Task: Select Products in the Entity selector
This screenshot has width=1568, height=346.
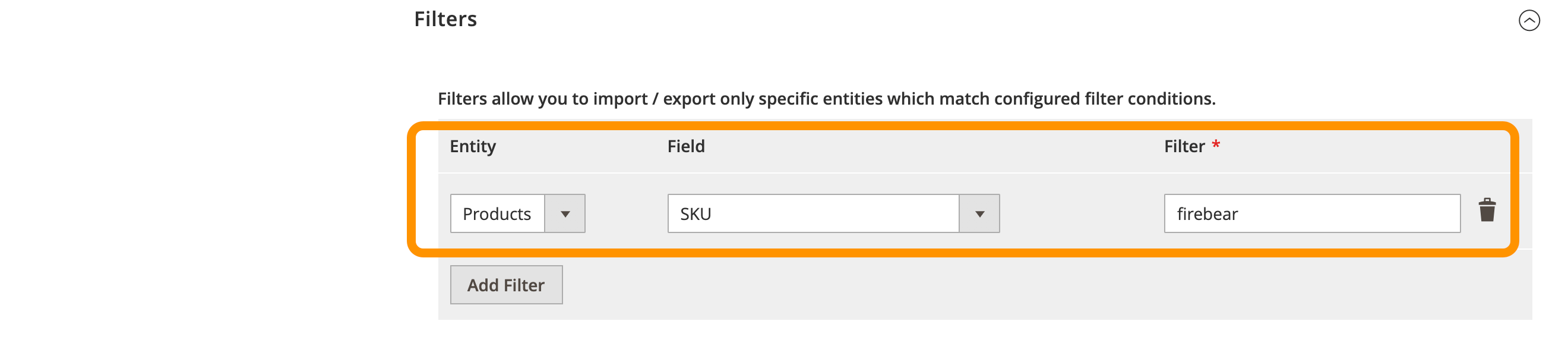Action: click(497, 213)
